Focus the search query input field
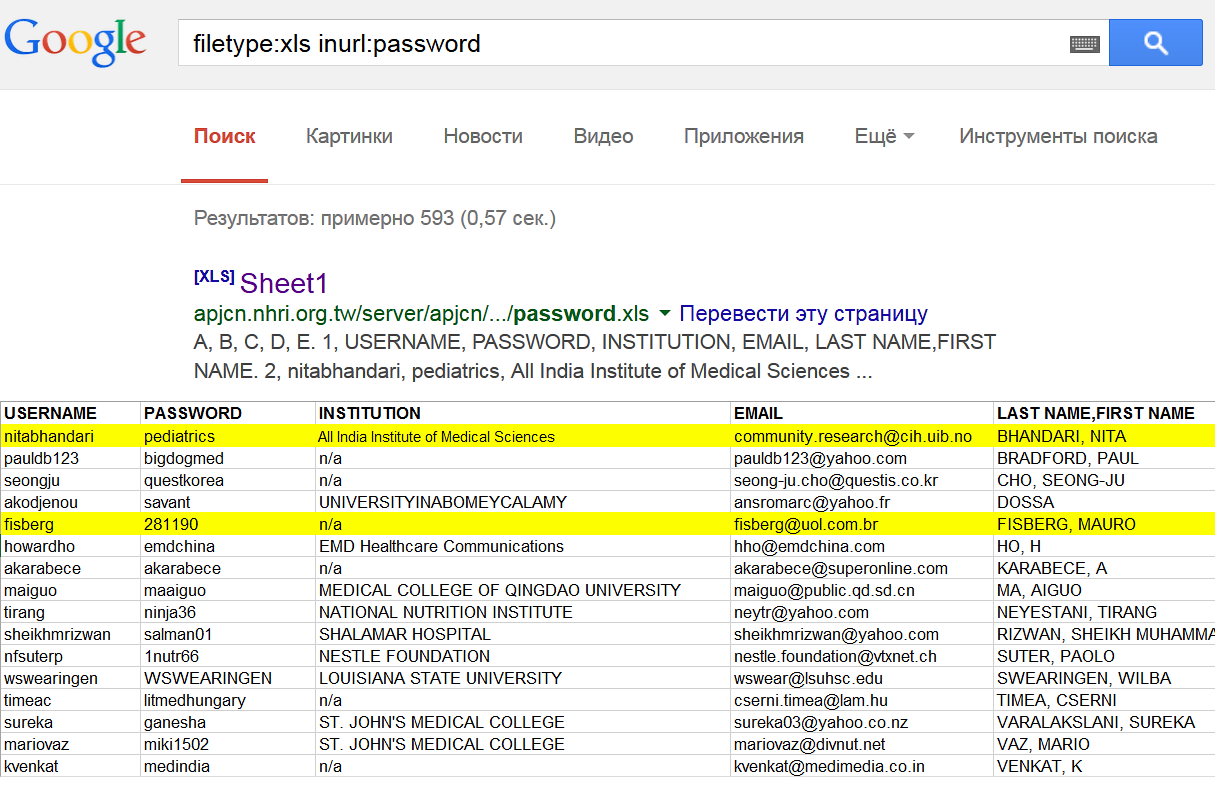 point(620,44)
